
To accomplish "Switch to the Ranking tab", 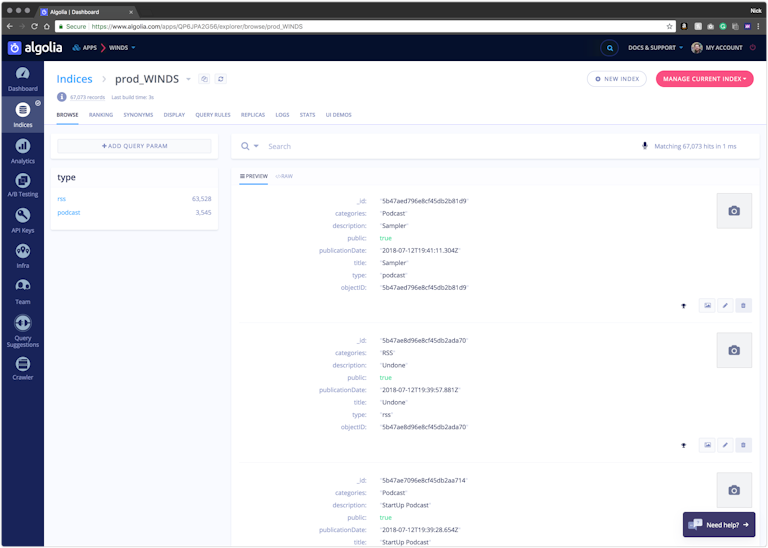I will 101,115.
